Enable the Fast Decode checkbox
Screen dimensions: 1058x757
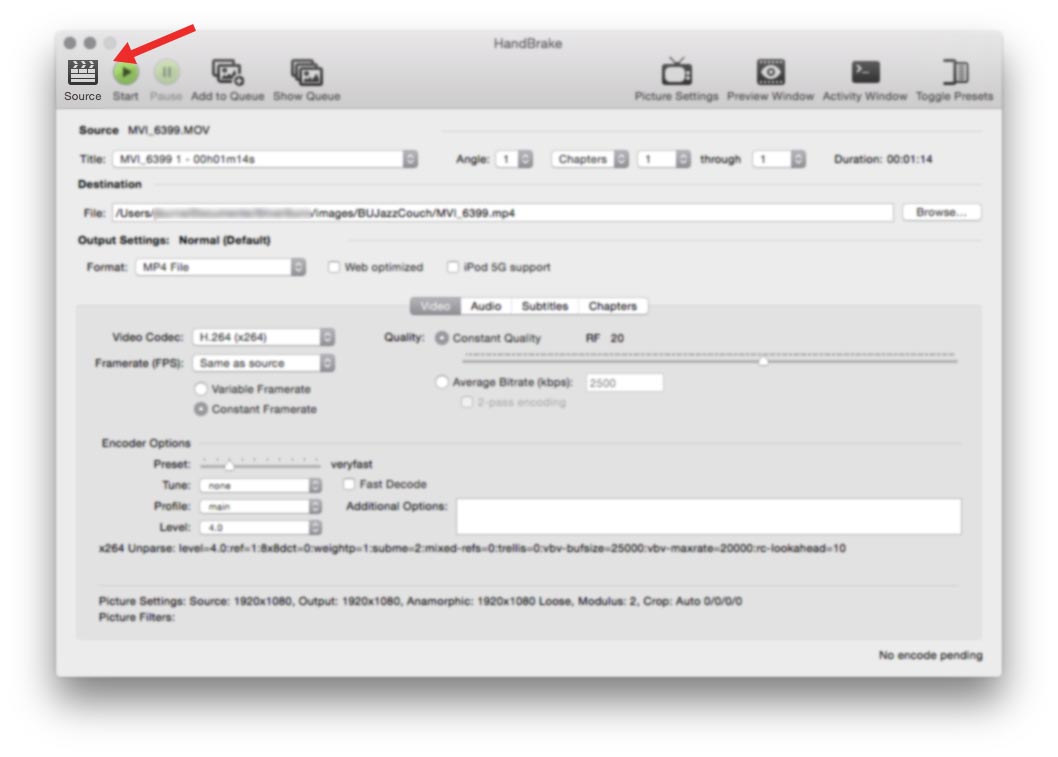point(349,484)
